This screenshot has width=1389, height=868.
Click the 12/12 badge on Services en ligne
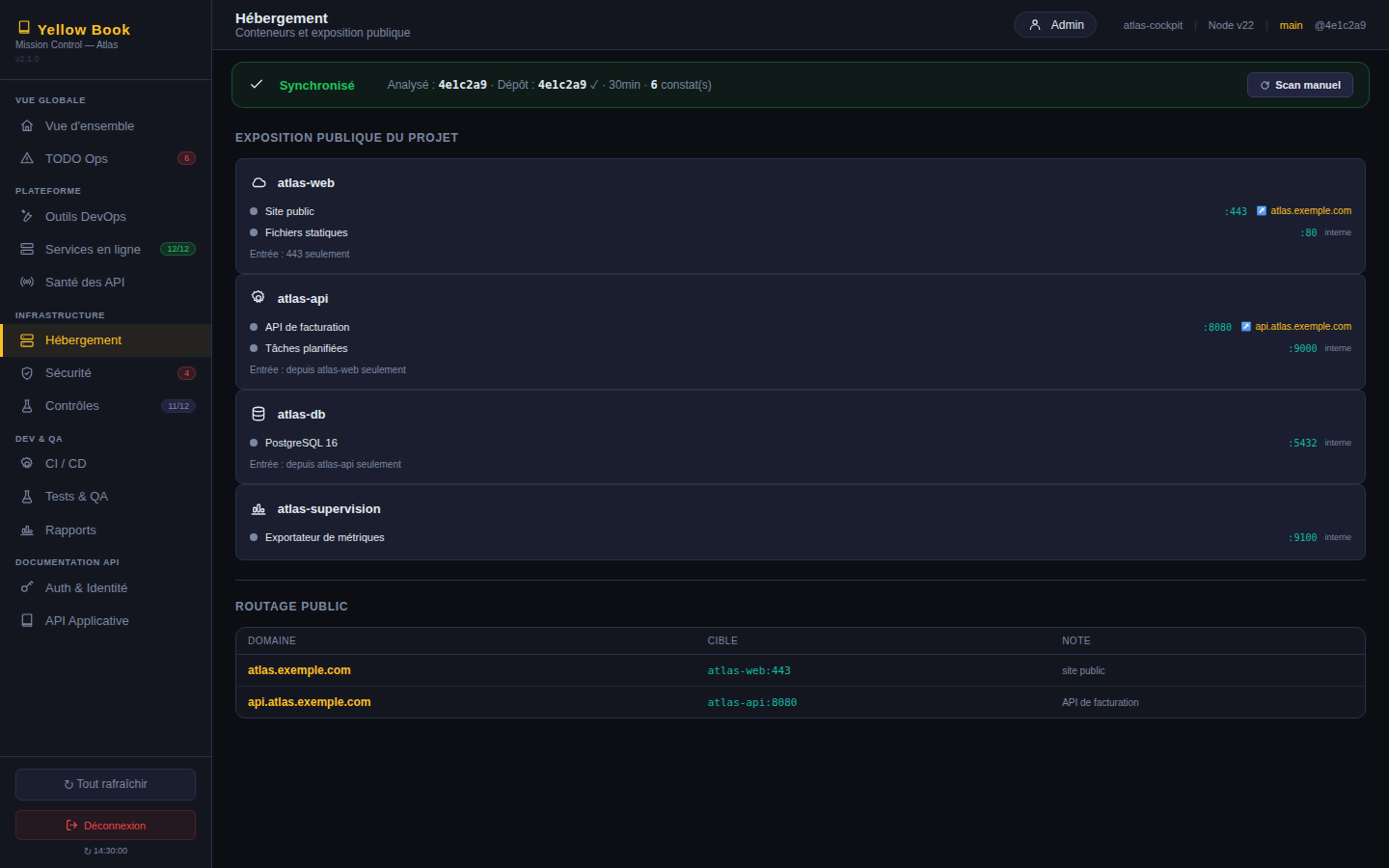(x=178, y=249)
